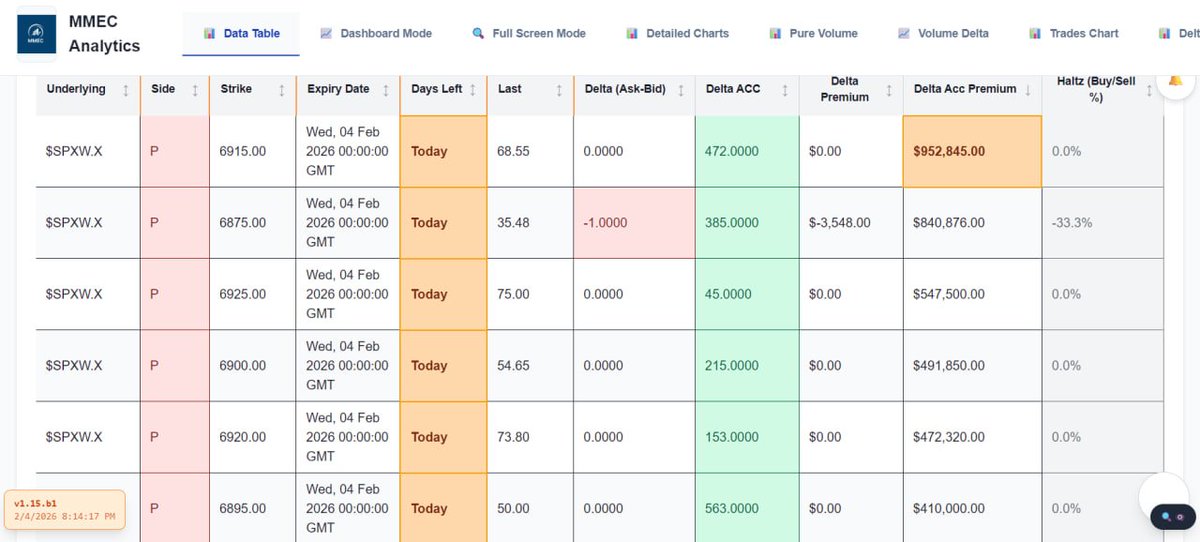Click strike value 6900.00
Image resolution: width=1200 pixels, height=542 pixels.
[x=243, y=366]
